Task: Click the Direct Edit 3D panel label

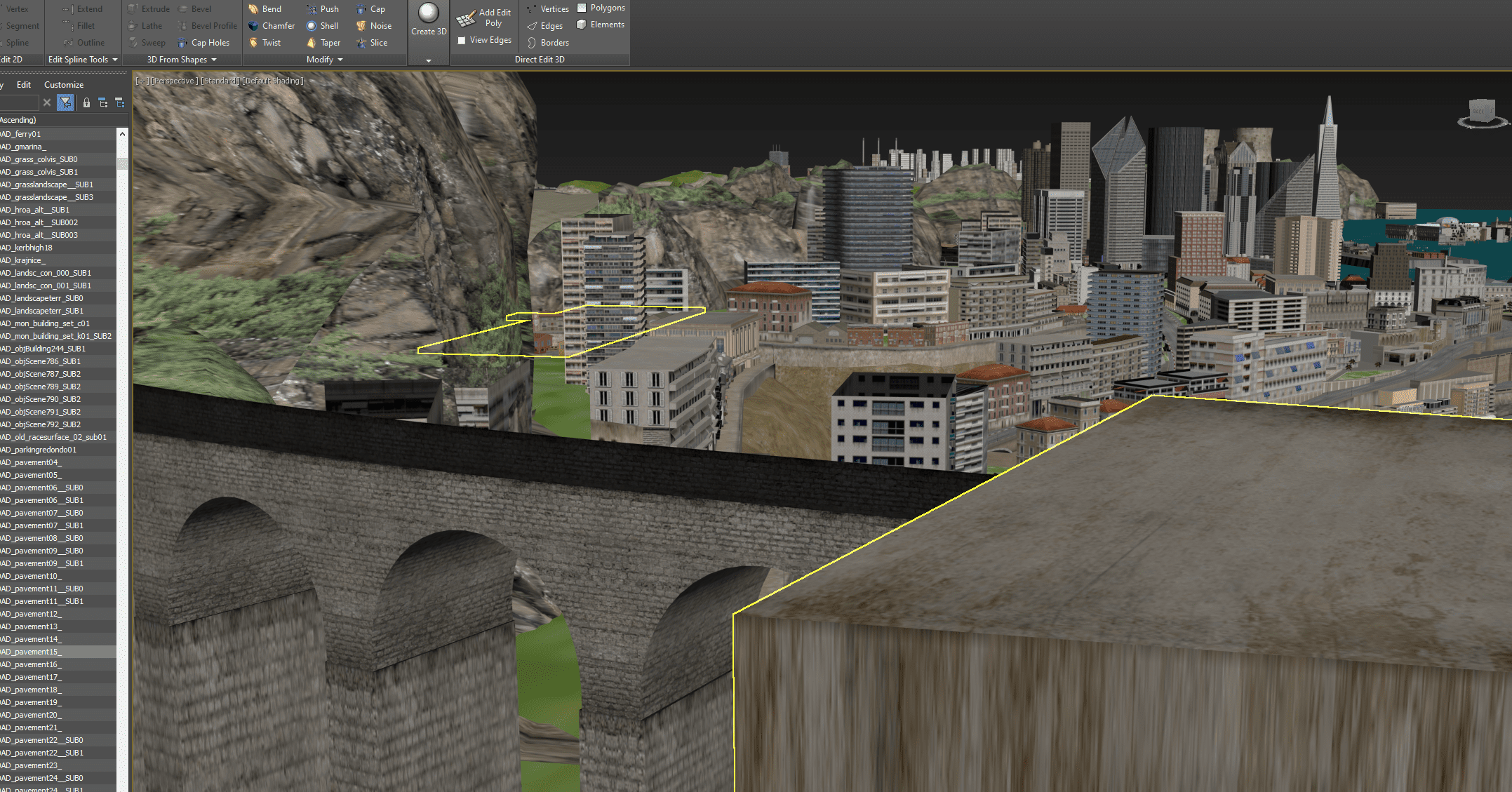Action: tap(540, 60)
